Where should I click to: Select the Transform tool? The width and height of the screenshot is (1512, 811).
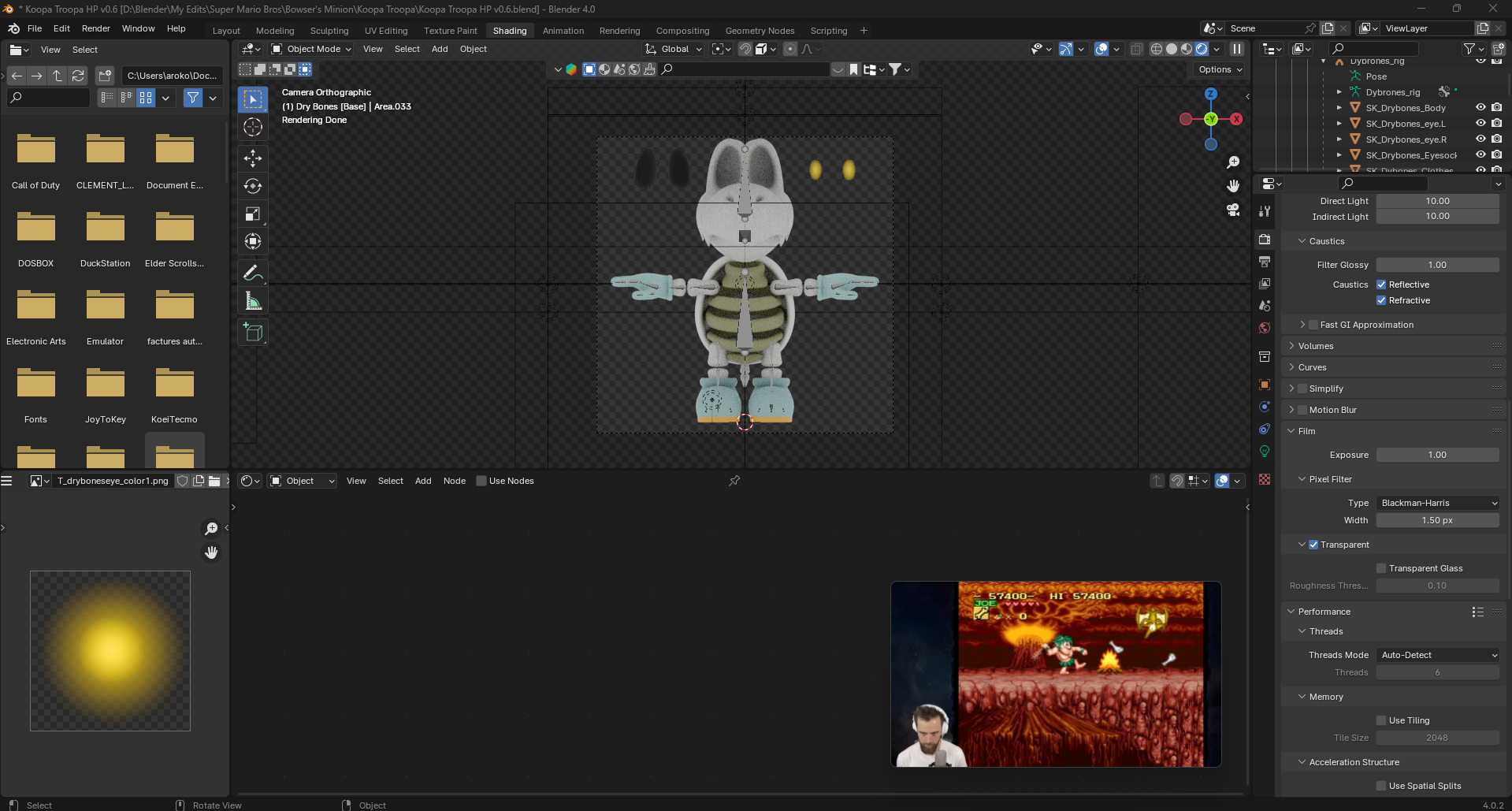click(x=253, y=241)
